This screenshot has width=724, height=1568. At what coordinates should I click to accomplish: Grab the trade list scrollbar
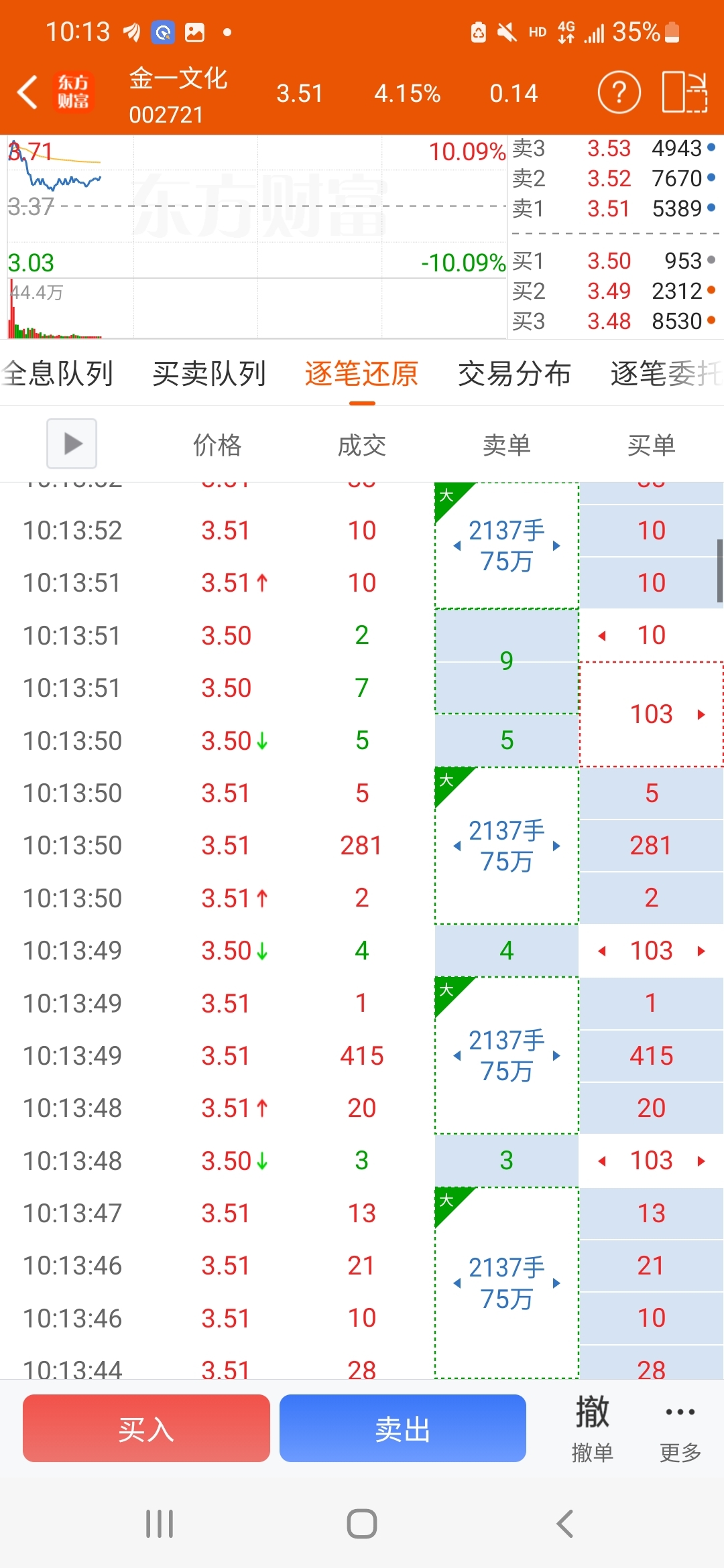(x=719, y=571)
